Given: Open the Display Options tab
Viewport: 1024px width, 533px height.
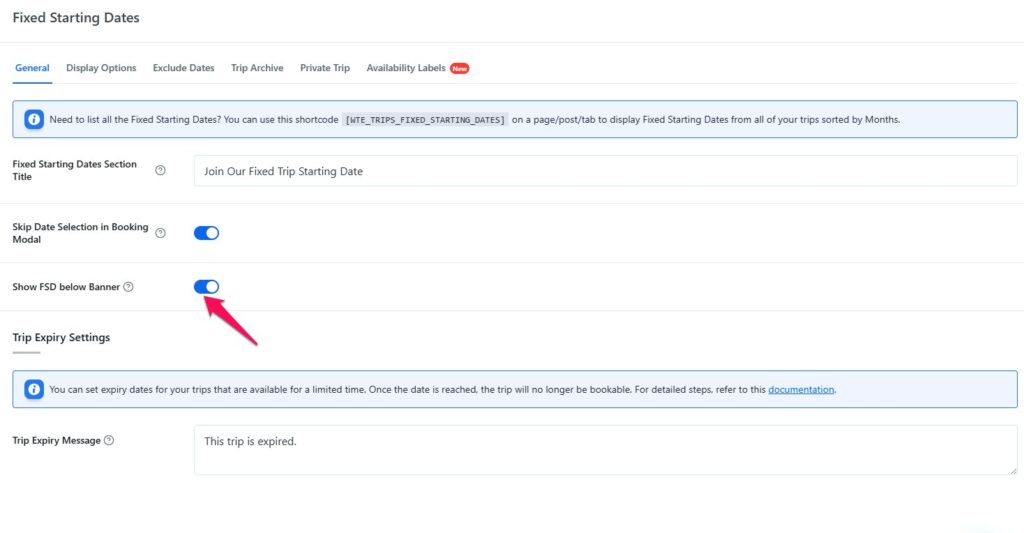Looking at the screenshot, I should coord(101,68).
